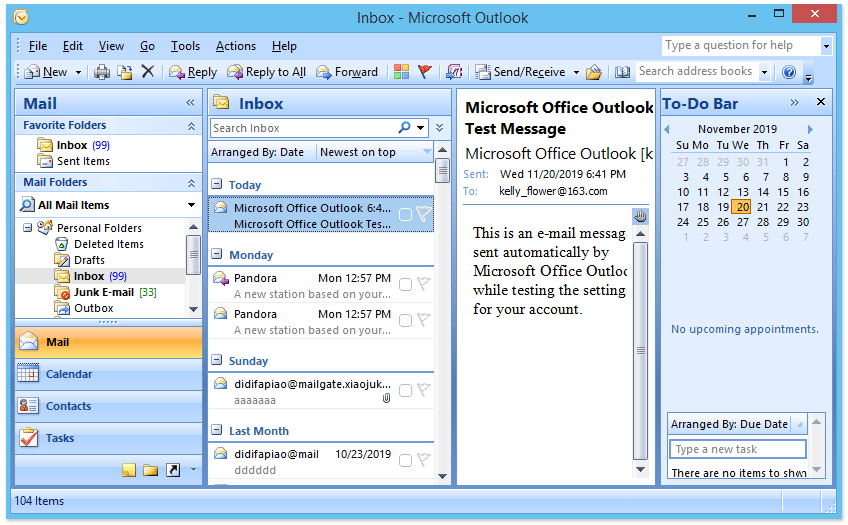Click the Deleted Items folder

click(x=109, y=244)
